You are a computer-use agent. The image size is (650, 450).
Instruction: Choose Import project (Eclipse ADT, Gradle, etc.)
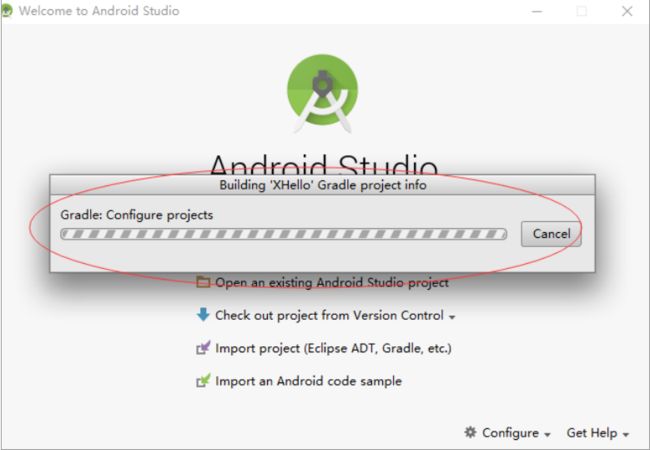point(333,348)
